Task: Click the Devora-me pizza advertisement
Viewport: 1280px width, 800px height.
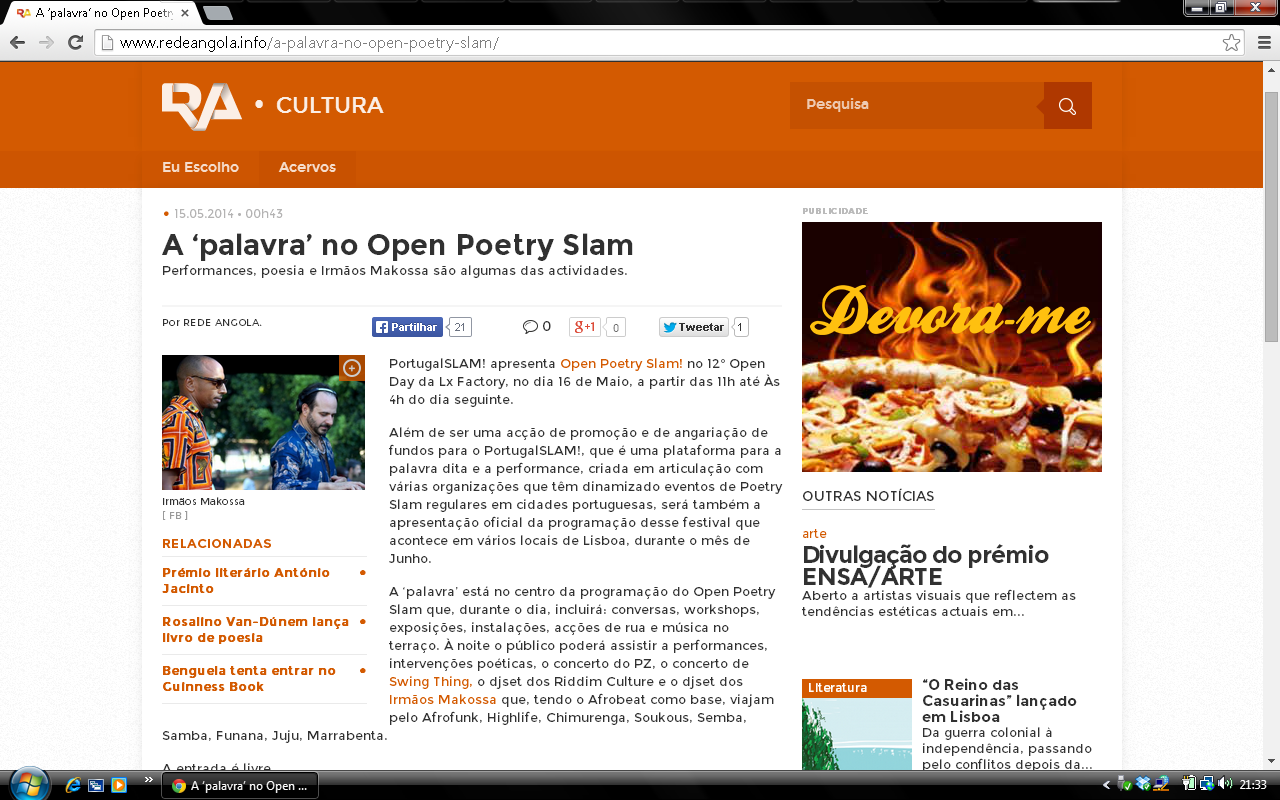Action: (951, 346)
